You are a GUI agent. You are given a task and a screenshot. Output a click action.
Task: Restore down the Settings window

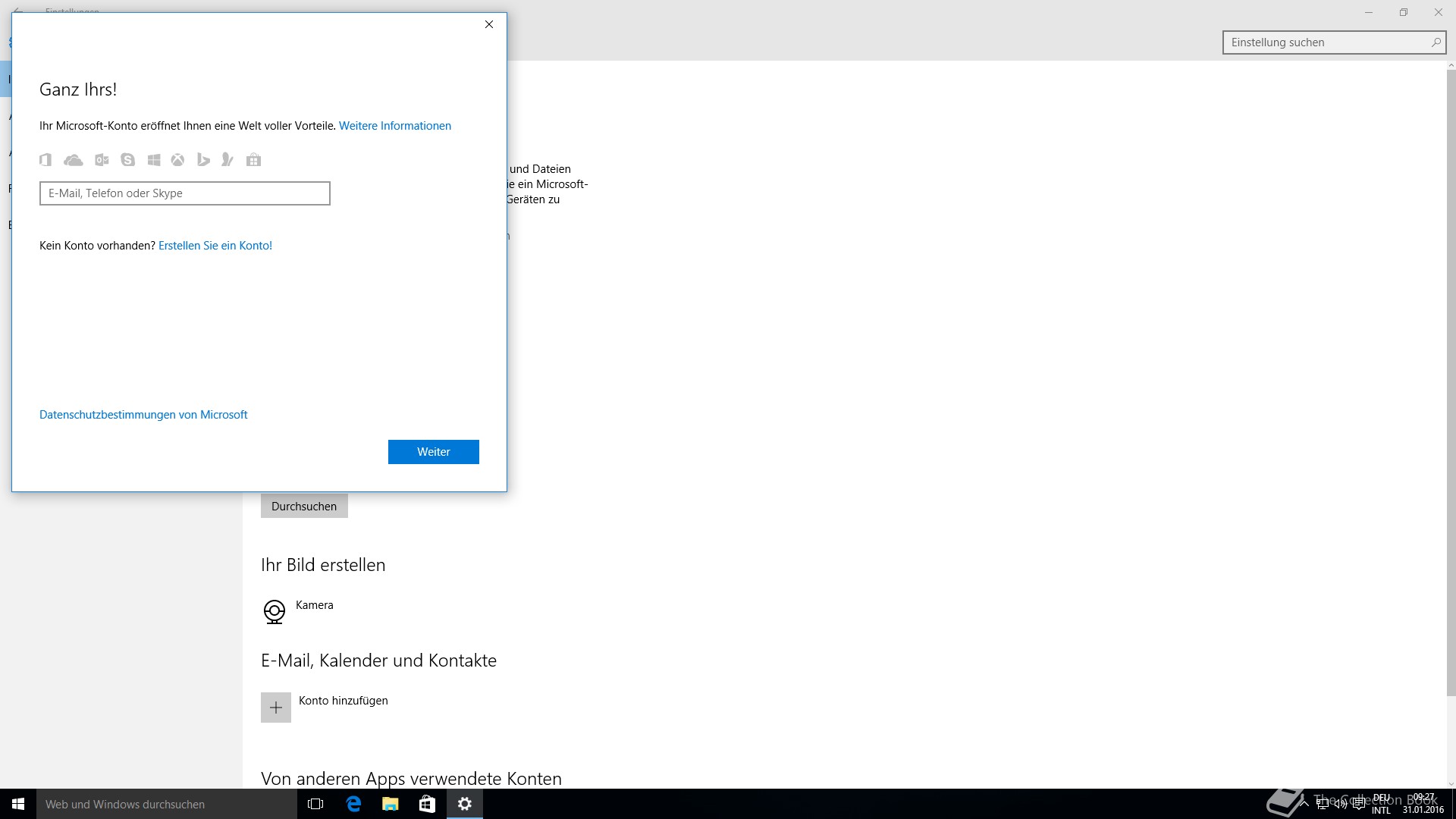coord(1404,12)
